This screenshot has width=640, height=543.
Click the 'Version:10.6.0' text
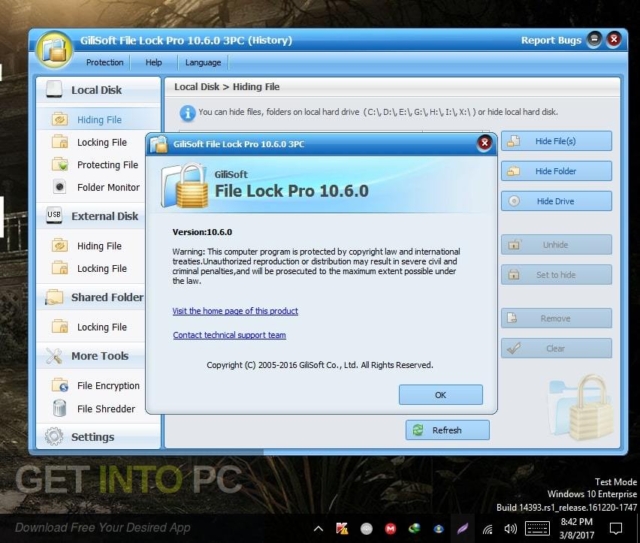(202, 232)
